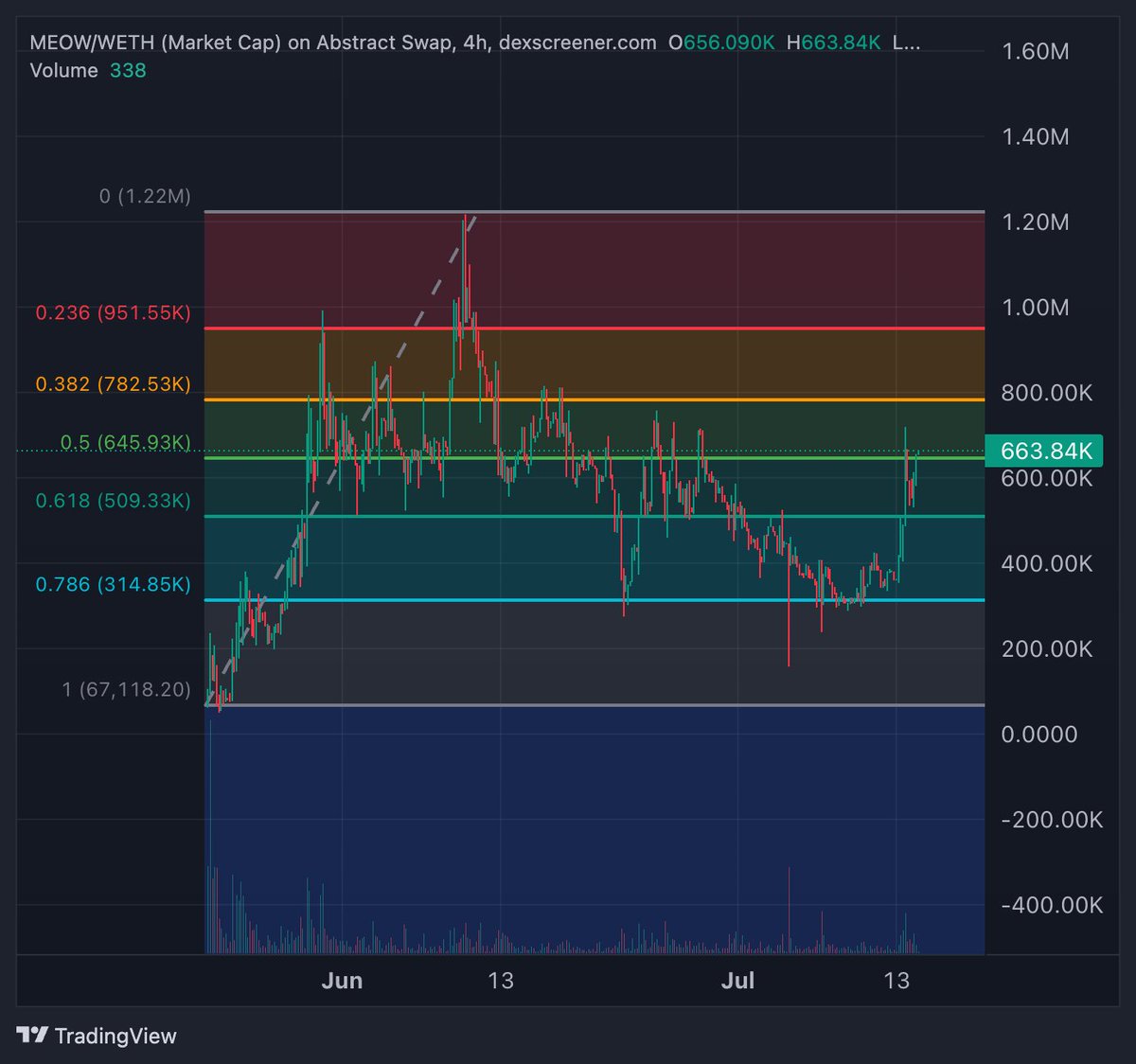1136x1064 pixels.
Task: Click the 1.00M price axis label
Action: point(1036,308)
